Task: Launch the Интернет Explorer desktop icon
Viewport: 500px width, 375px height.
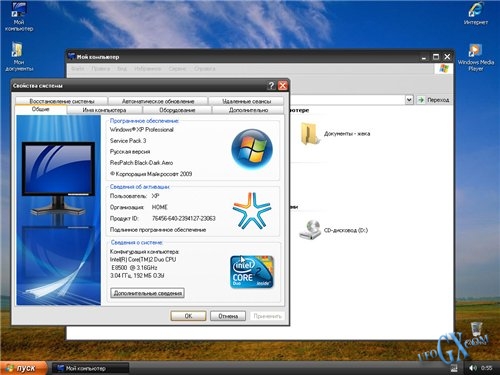Action: click(476, 14)
